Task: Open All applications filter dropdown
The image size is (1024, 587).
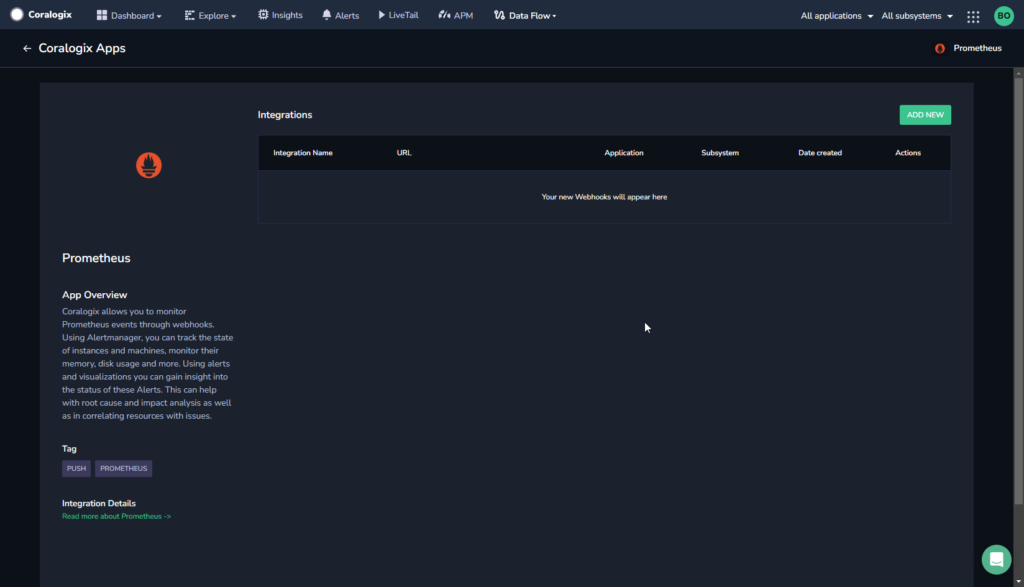Action: 837,16
